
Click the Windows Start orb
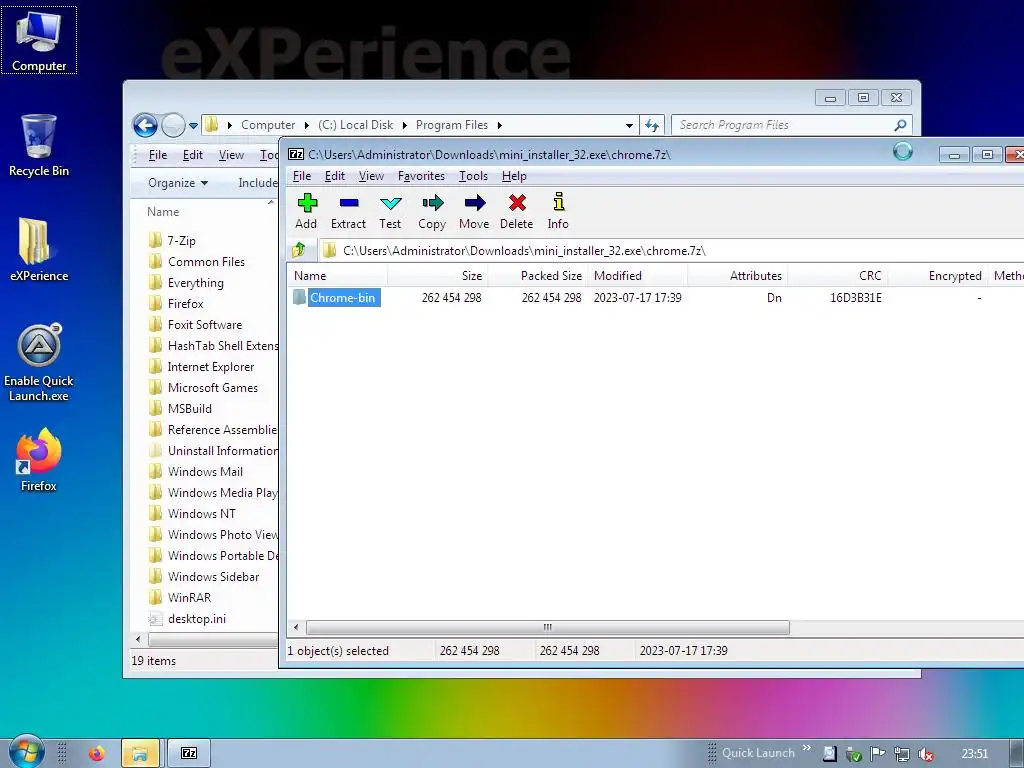25,752
